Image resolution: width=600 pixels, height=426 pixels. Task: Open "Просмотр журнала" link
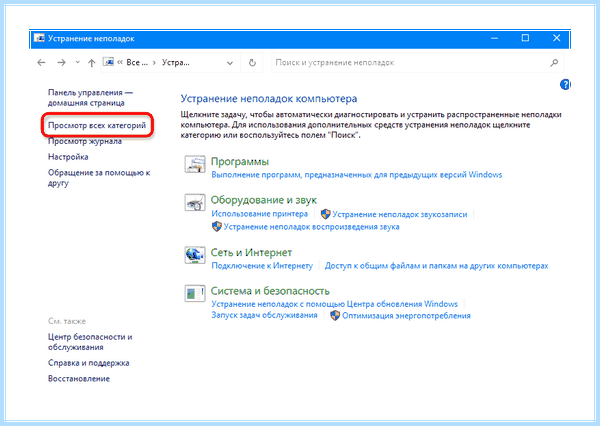point(85,141)
